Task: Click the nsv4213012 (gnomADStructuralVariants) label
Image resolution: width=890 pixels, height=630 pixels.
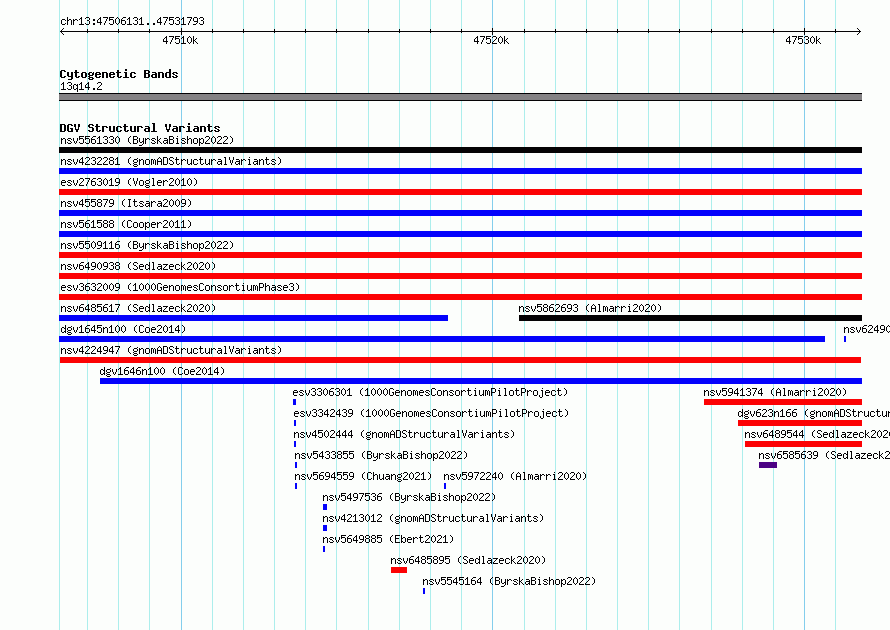Action: click(x=433, y=518)
